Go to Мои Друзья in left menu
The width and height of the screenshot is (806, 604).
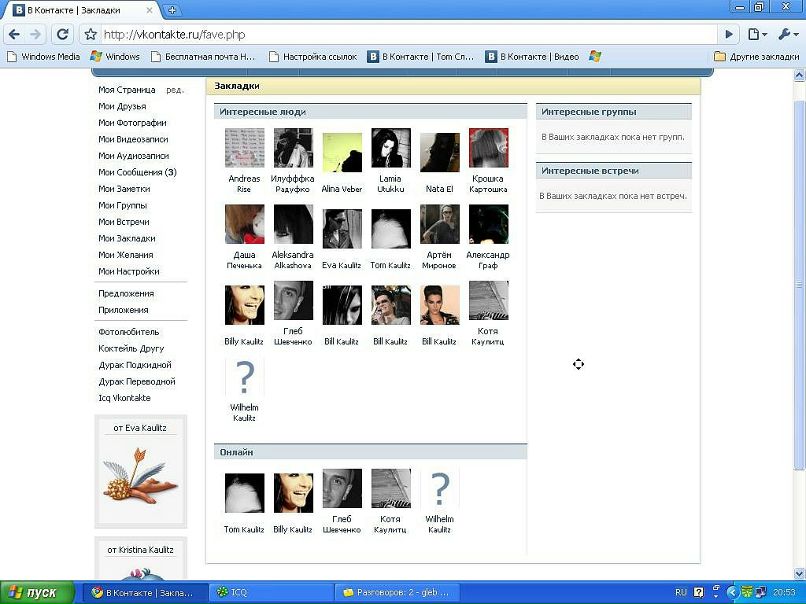coord(122,106)
